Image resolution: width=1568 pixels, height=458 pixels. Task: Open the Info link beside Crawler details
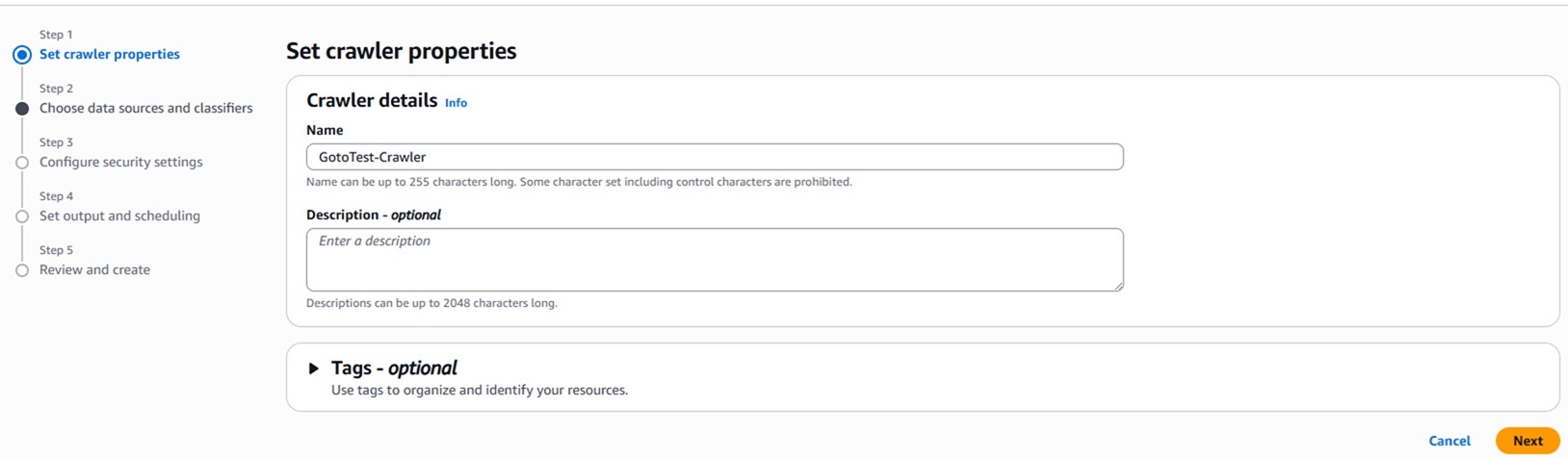tap(456, 103)
